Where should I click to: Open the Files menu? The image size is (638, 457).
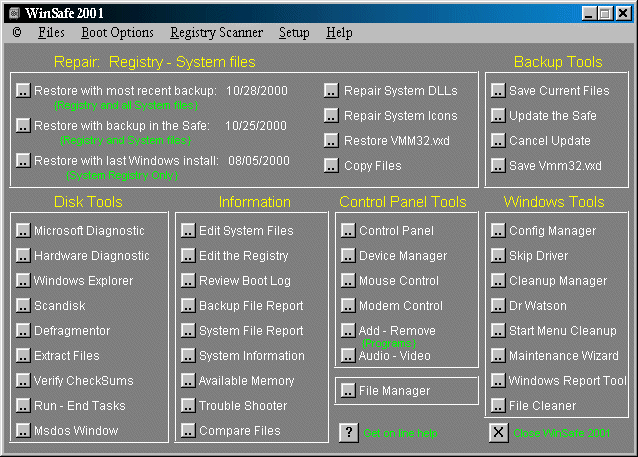click(x=51, y=33)
